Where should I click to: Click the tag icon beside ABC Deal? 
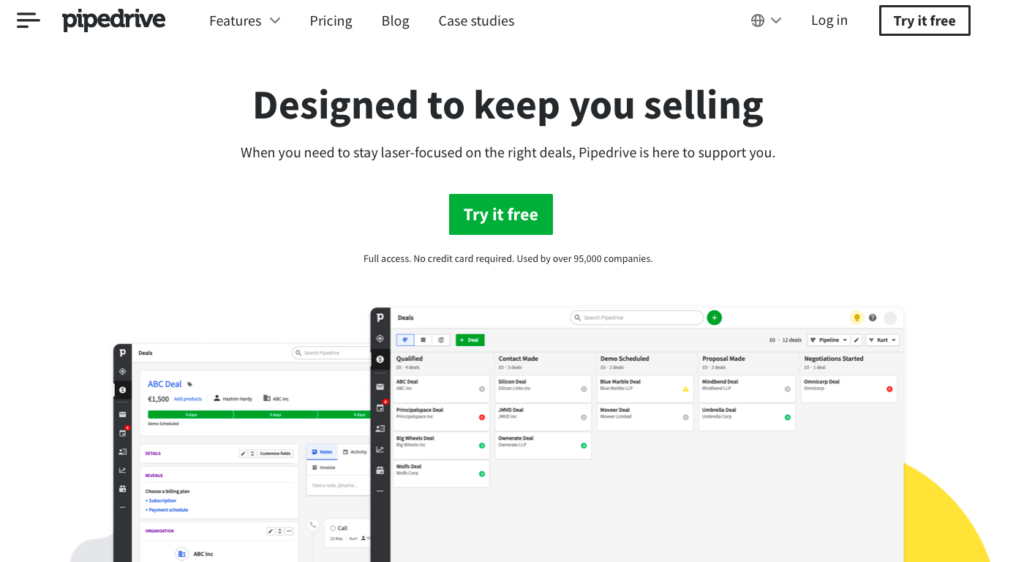click(190, 384)
